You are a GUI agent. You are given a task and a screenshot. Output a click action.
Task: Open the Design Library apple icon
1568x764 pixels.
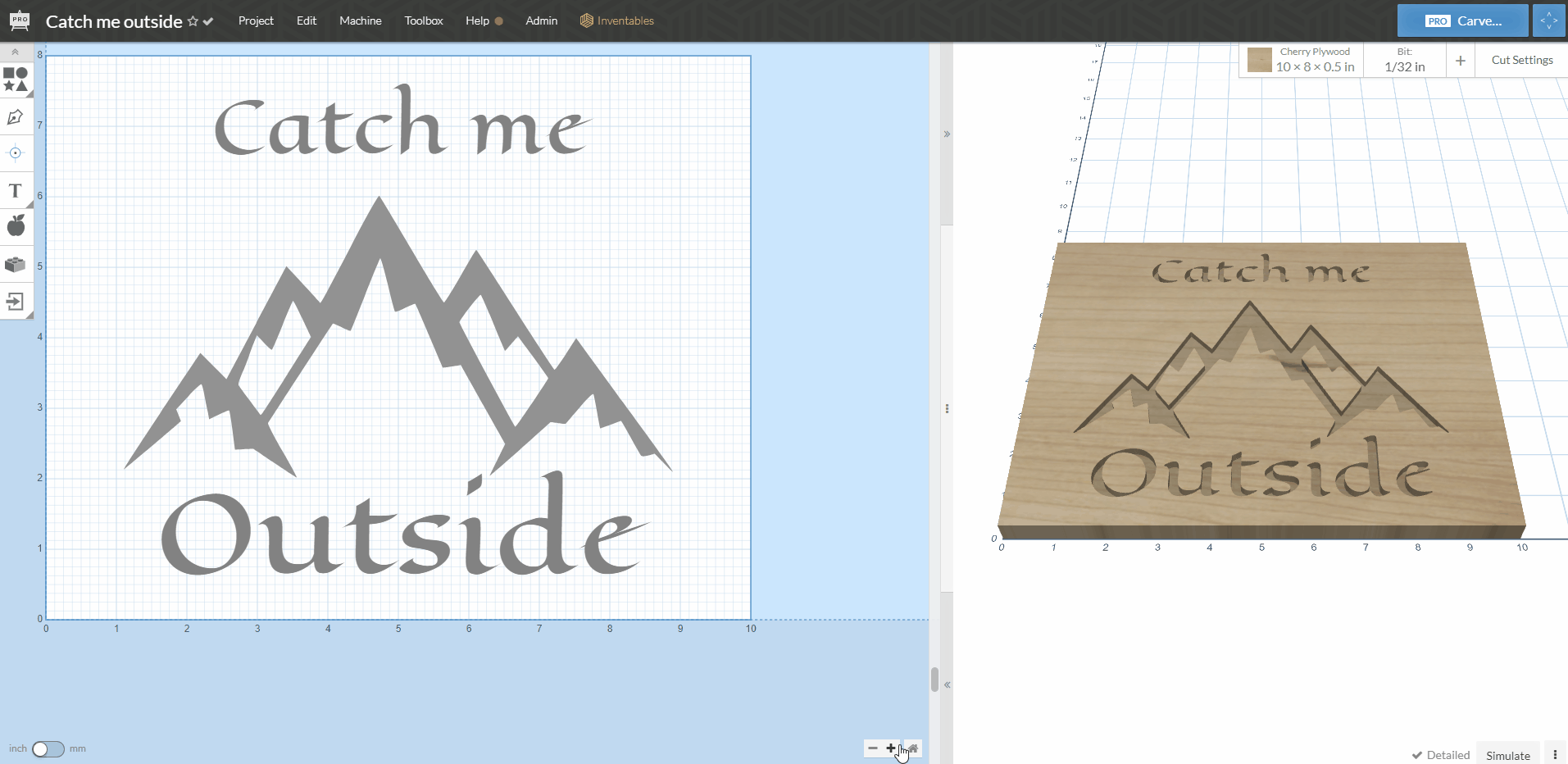(x=15, y=226)
